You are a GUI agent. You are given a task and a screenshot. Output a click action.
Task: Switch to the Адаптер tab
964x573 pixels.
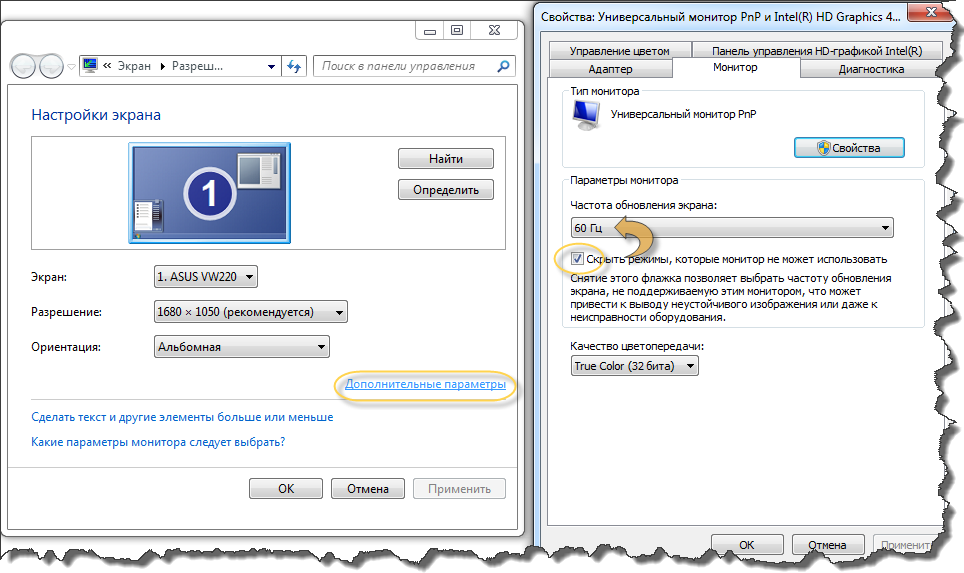[610, 69]
